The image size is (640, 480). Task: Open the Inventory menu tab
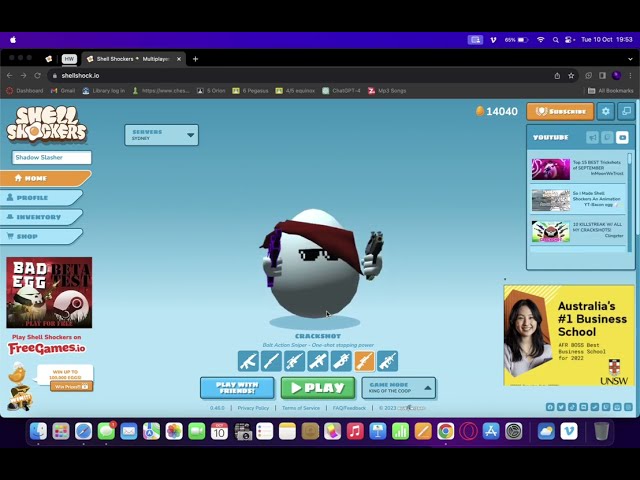pyautogui.click(x=41, y=217)
